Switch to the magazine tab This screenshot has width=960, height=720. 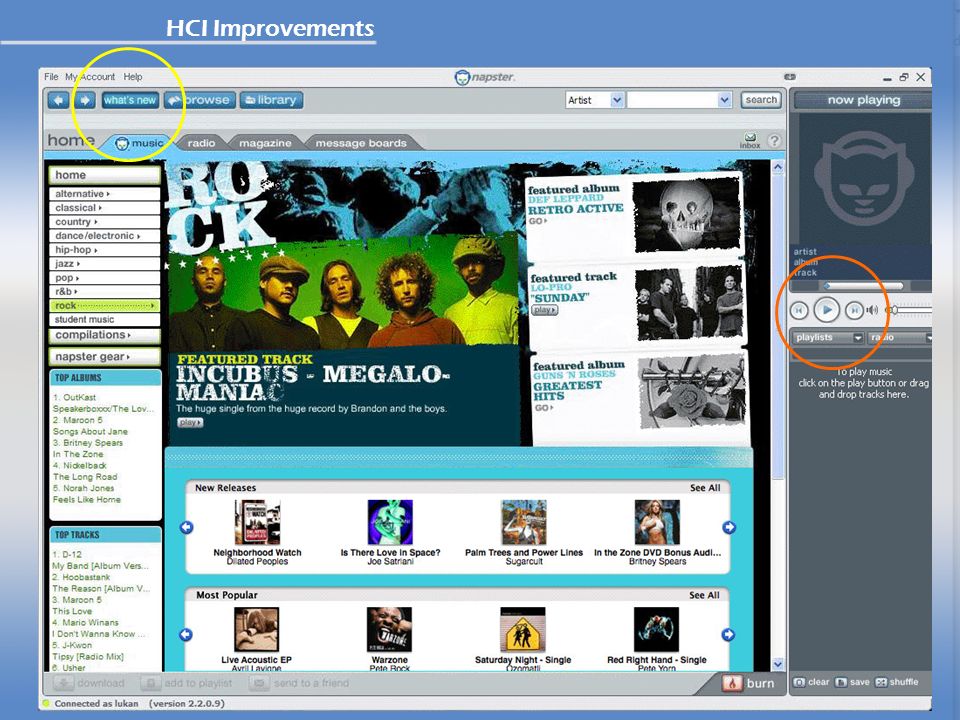(x=265, y=143)
